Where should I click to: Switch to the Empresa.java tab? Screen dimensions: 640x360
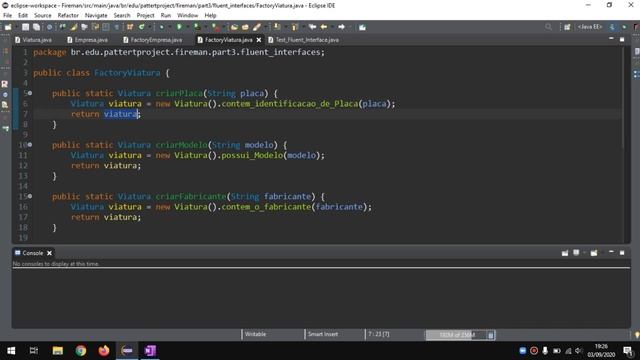87,40
